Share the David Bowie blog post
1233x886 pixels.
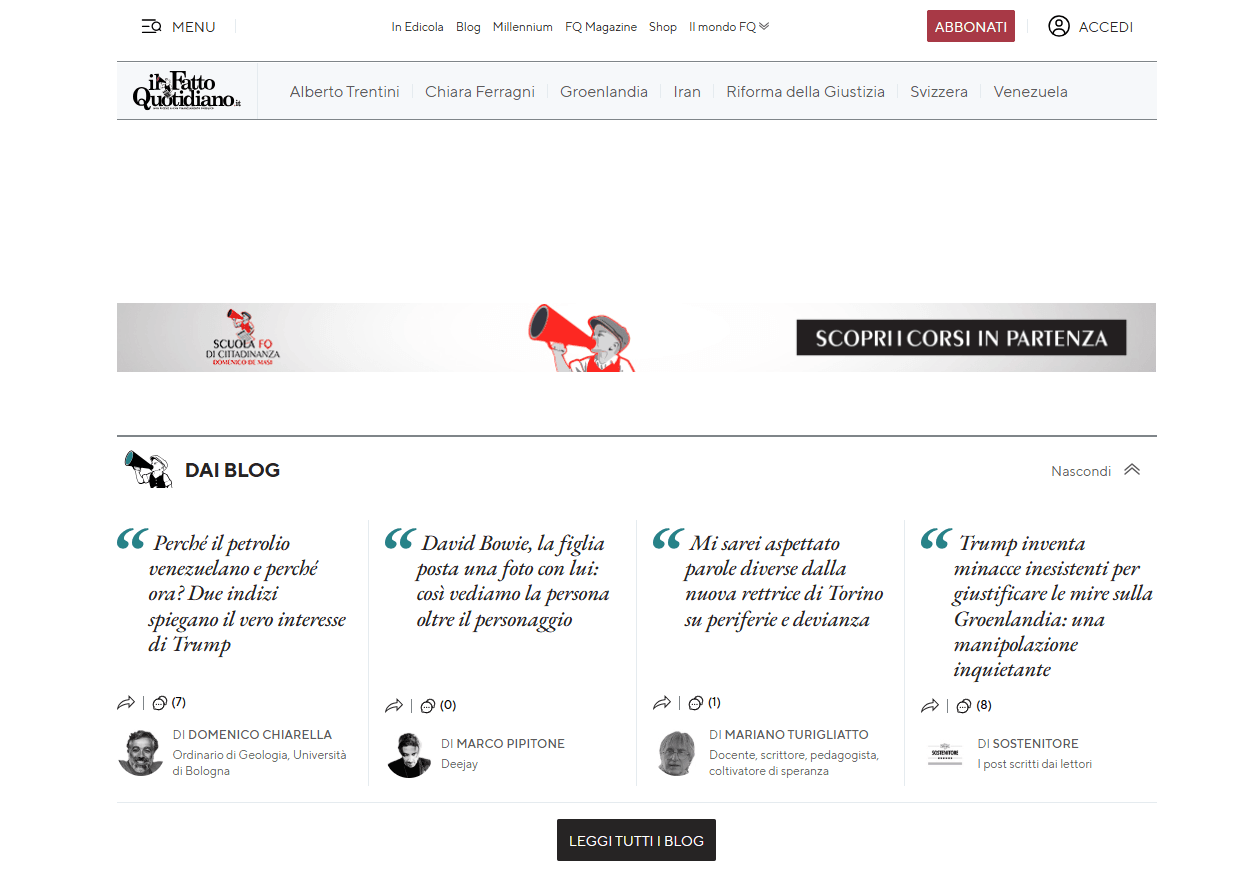[394, 706]
